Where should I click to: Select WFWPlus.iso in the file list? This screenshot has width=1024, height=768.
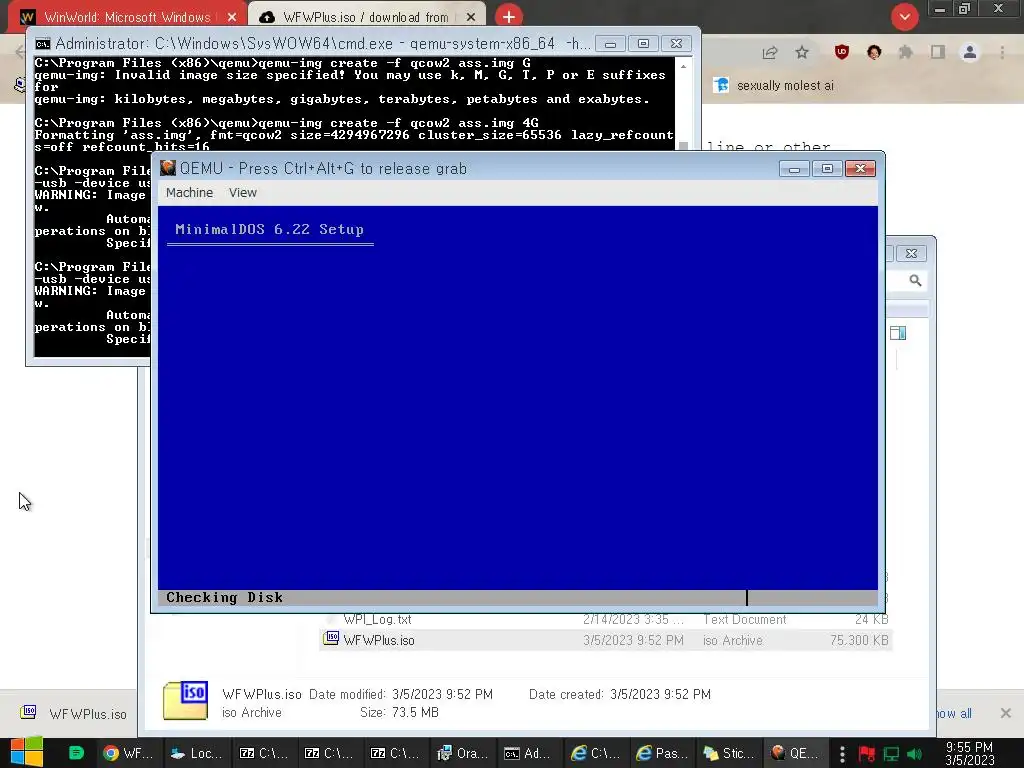pos(379,641)
